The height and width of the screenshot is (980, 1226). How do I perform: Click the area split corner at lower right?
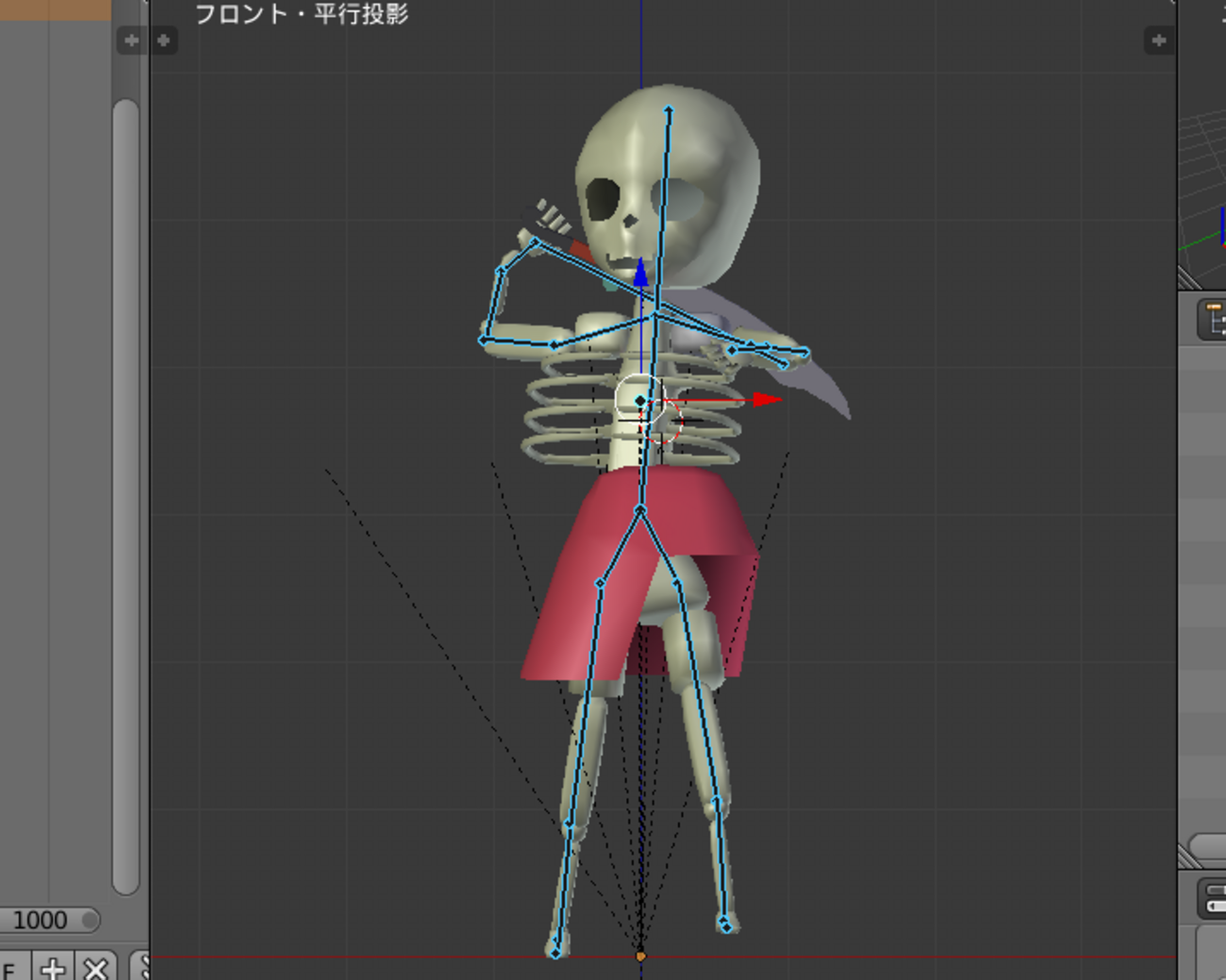(x=1188, y=856)
